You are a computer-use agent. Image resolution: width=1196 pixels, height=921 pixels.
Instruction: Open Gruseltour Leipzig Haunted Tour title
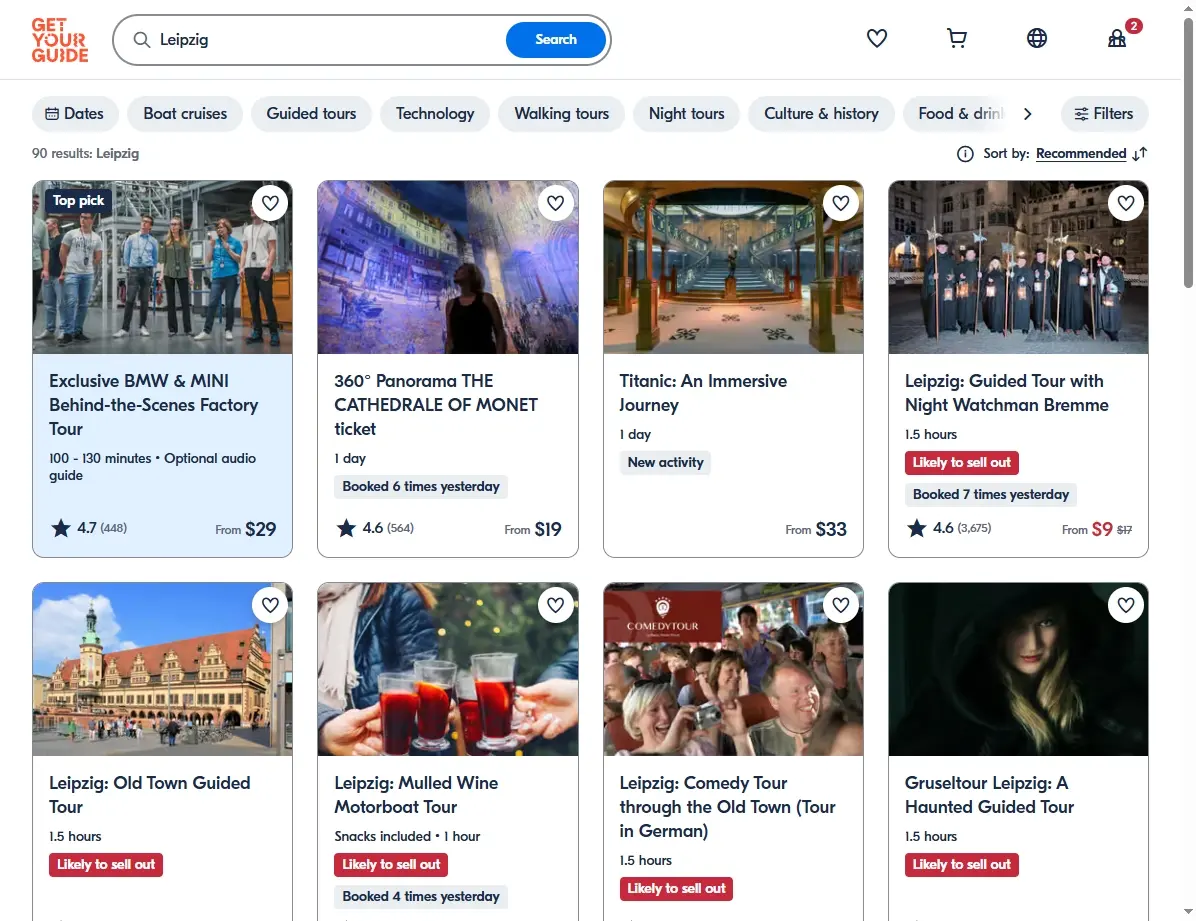(x=989, y=794)
